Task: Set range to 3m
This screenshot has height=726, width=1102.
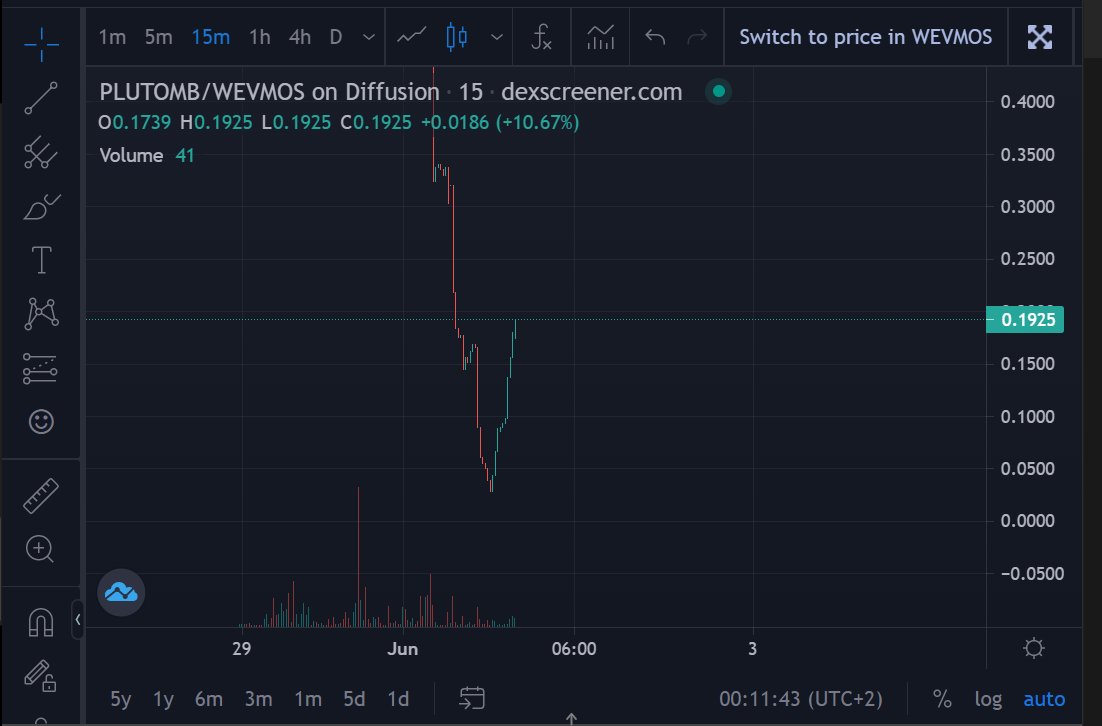Action: click(x=258, y=699)
